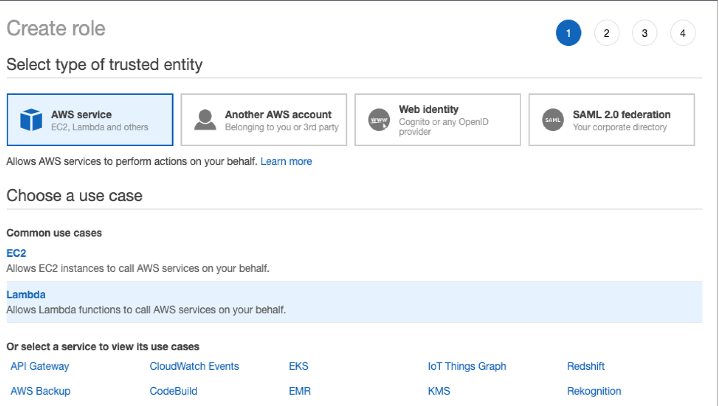Click the AWS service cube icon
Image resolution: width=719 pixels, height=406 pixels.
point(31,120)
